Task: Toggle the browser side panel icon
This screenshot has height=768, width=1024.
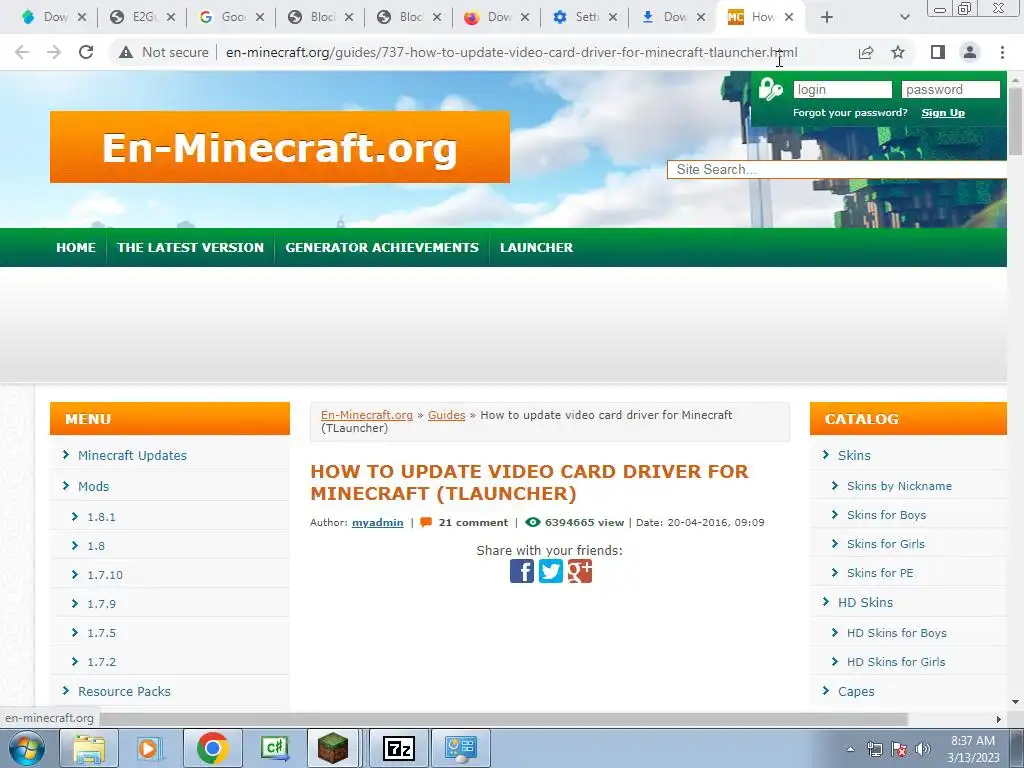Action: pyautogui.click(x=938, y=52)
